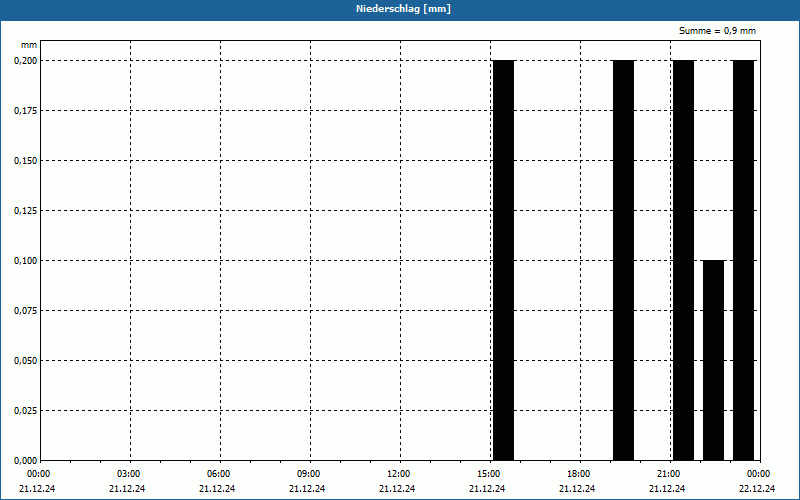Select the precipitation bar between 18:00 and 21:00
The image size is (800, 500).
coord(623,260)
